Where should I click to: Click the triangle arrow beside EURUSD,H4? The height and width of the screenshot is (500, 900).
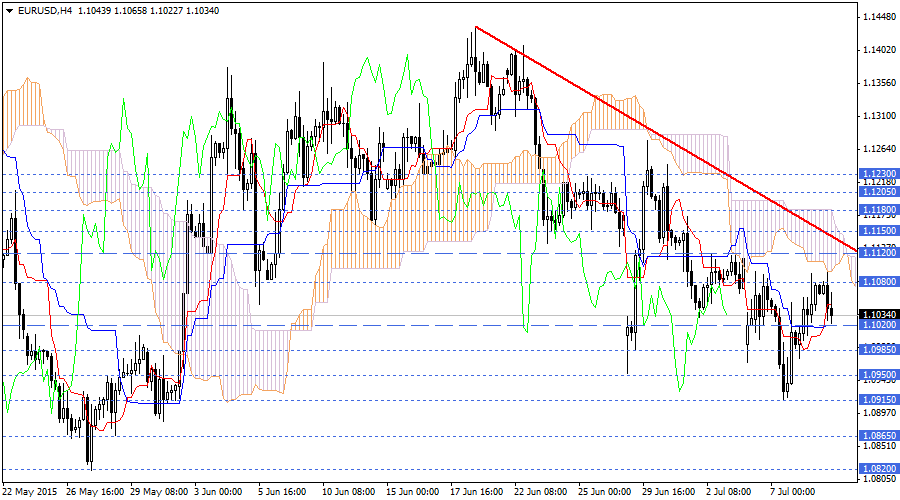[9, 11]
